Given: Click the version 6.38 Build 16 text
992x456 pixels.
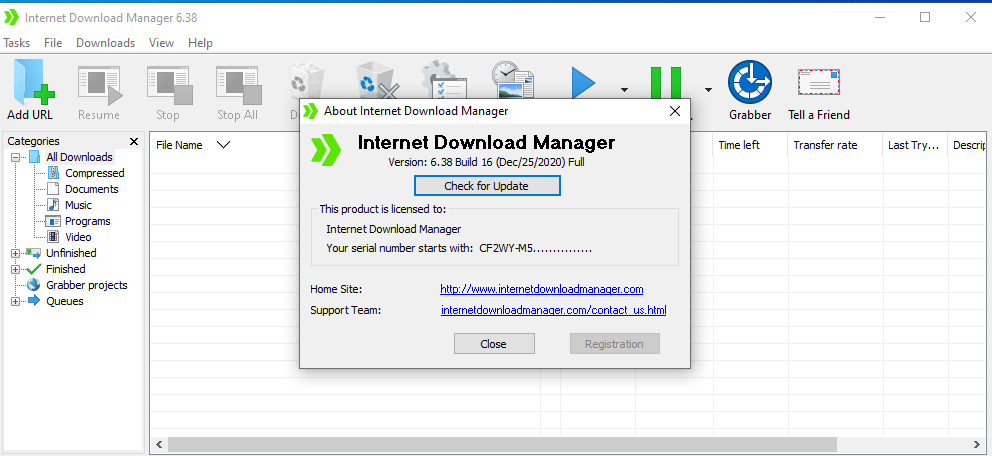Looking at the screenshot, I should 486,162.
